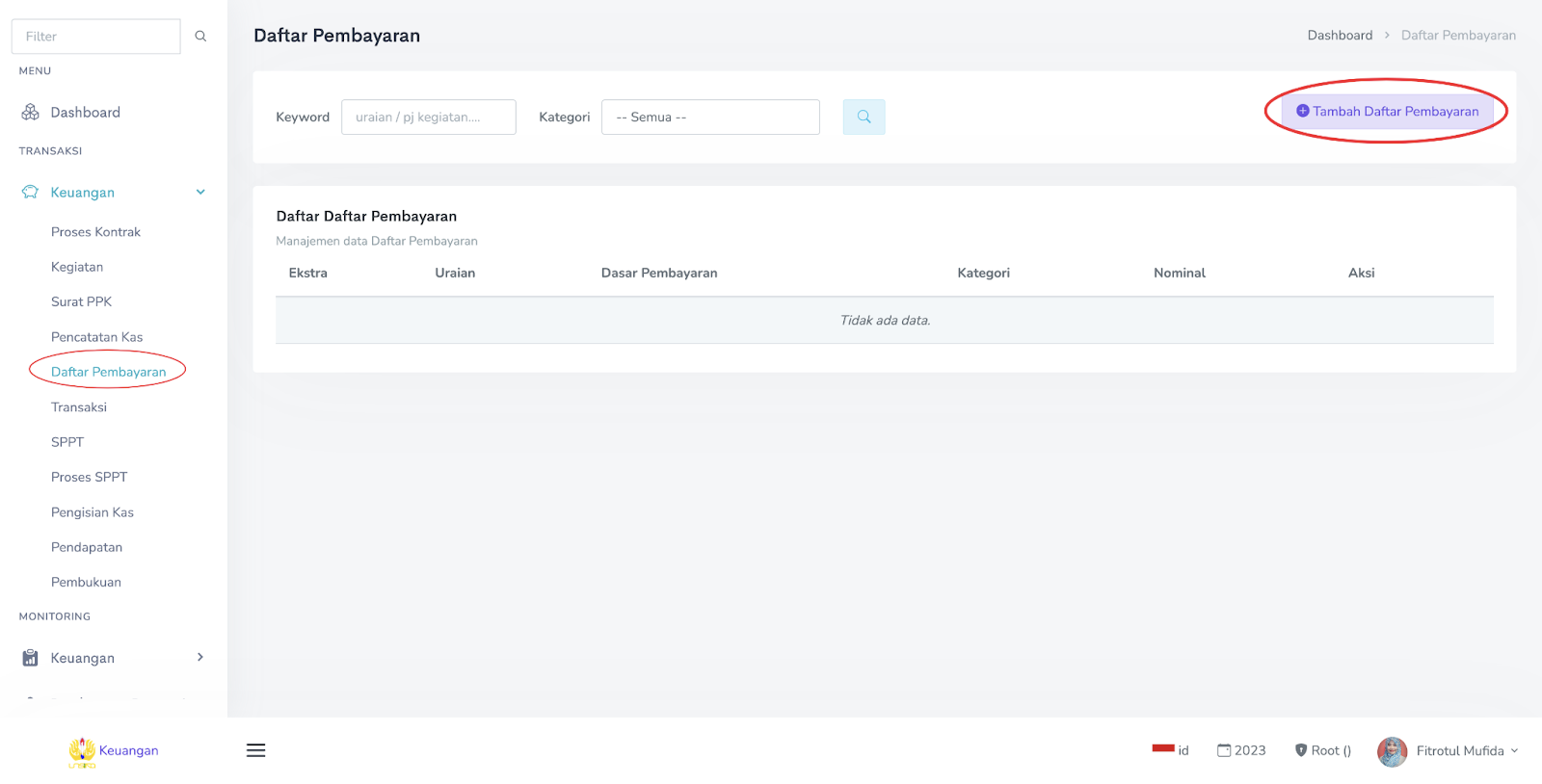Open Dashboard from the sidebar icon

point(31,113)
